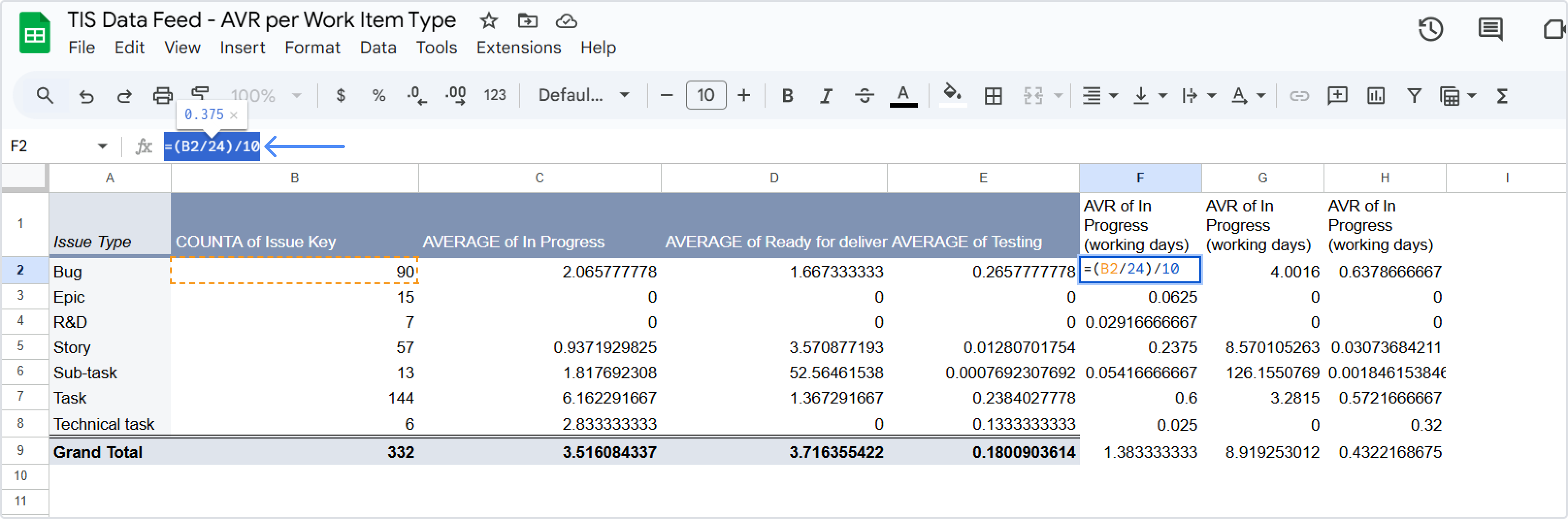Toggle bold formatting

(x=787, y=96)
